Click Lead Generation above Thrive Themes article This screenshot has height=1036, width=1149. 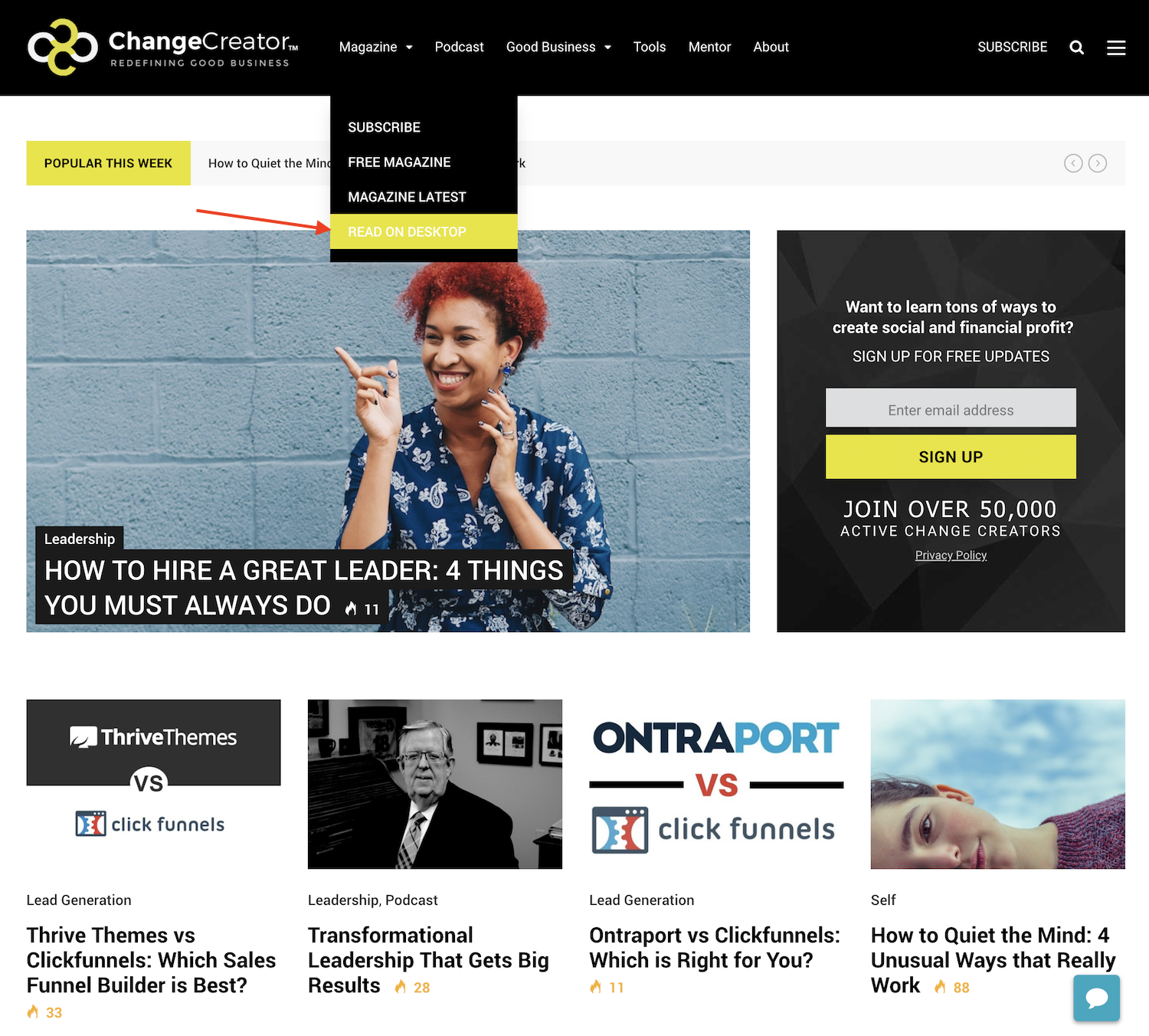pyautogui.click(x=79, y=900)
